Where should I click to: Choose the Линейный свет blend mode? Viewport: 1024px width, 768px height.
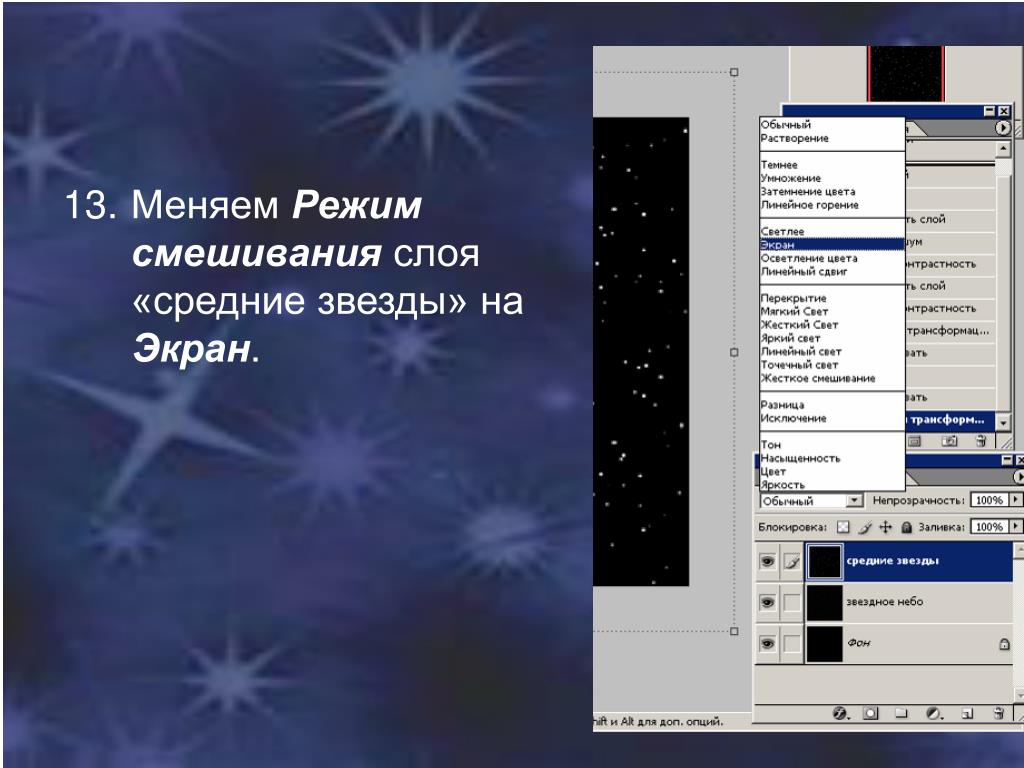click(831, 351)
